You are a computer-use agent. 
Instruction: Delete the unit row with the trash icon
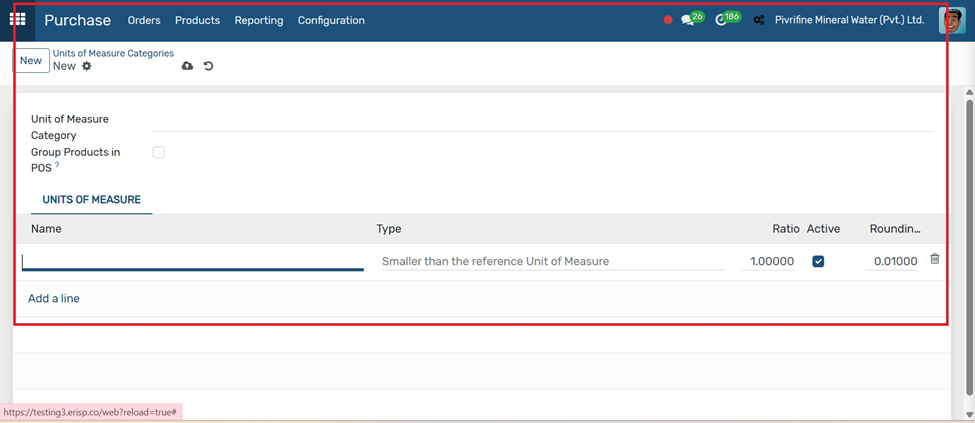pos(935,259)
